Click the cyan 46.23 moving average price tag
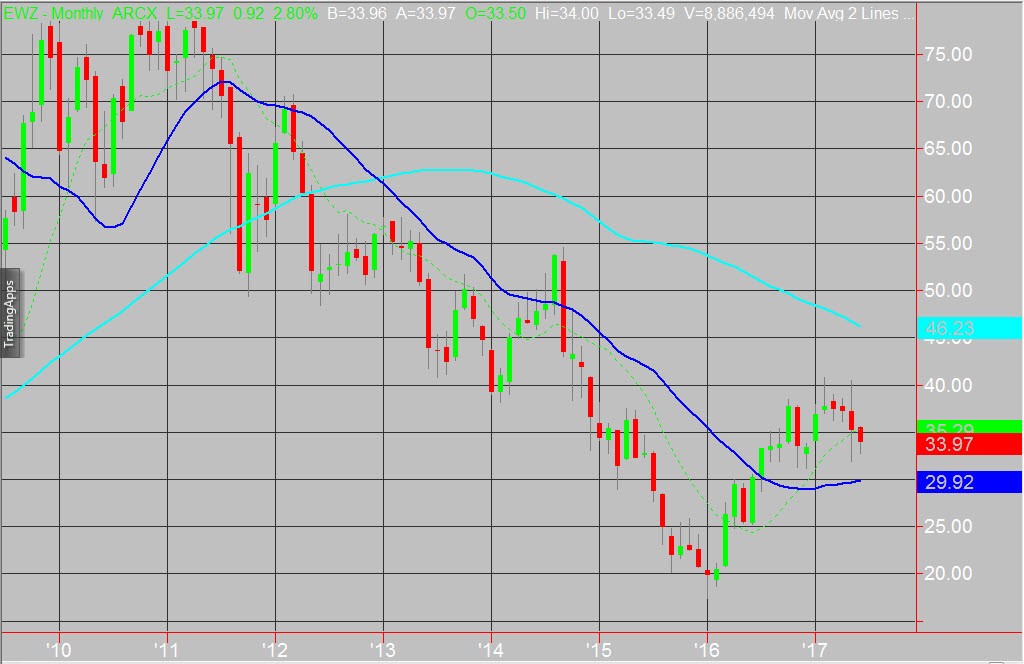The width and height of the screenshot is (1024, 664). [x=969, y=328]
